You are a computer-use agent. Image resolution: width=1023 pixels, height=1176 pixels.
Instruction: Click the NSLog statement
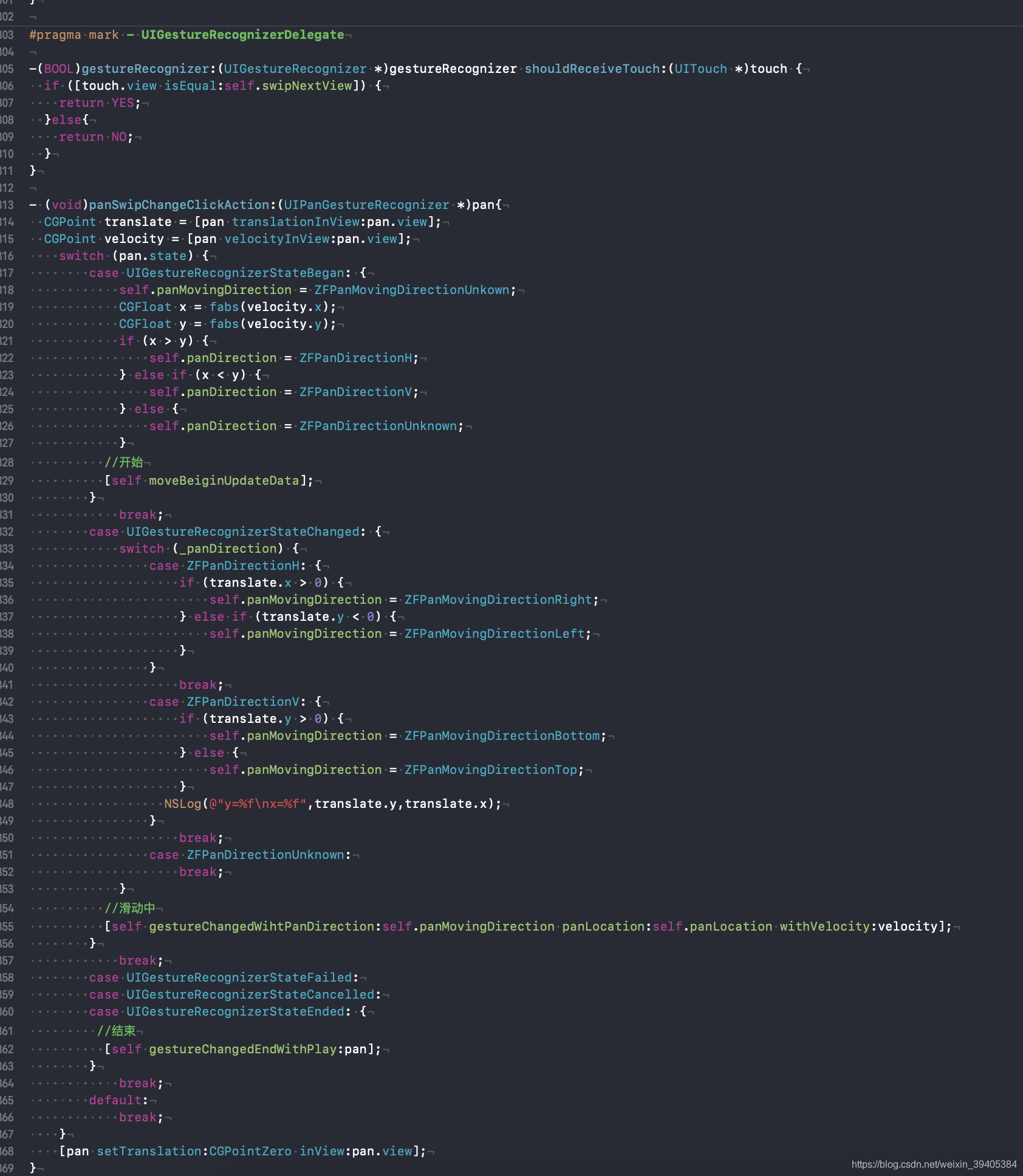point(333,804)
